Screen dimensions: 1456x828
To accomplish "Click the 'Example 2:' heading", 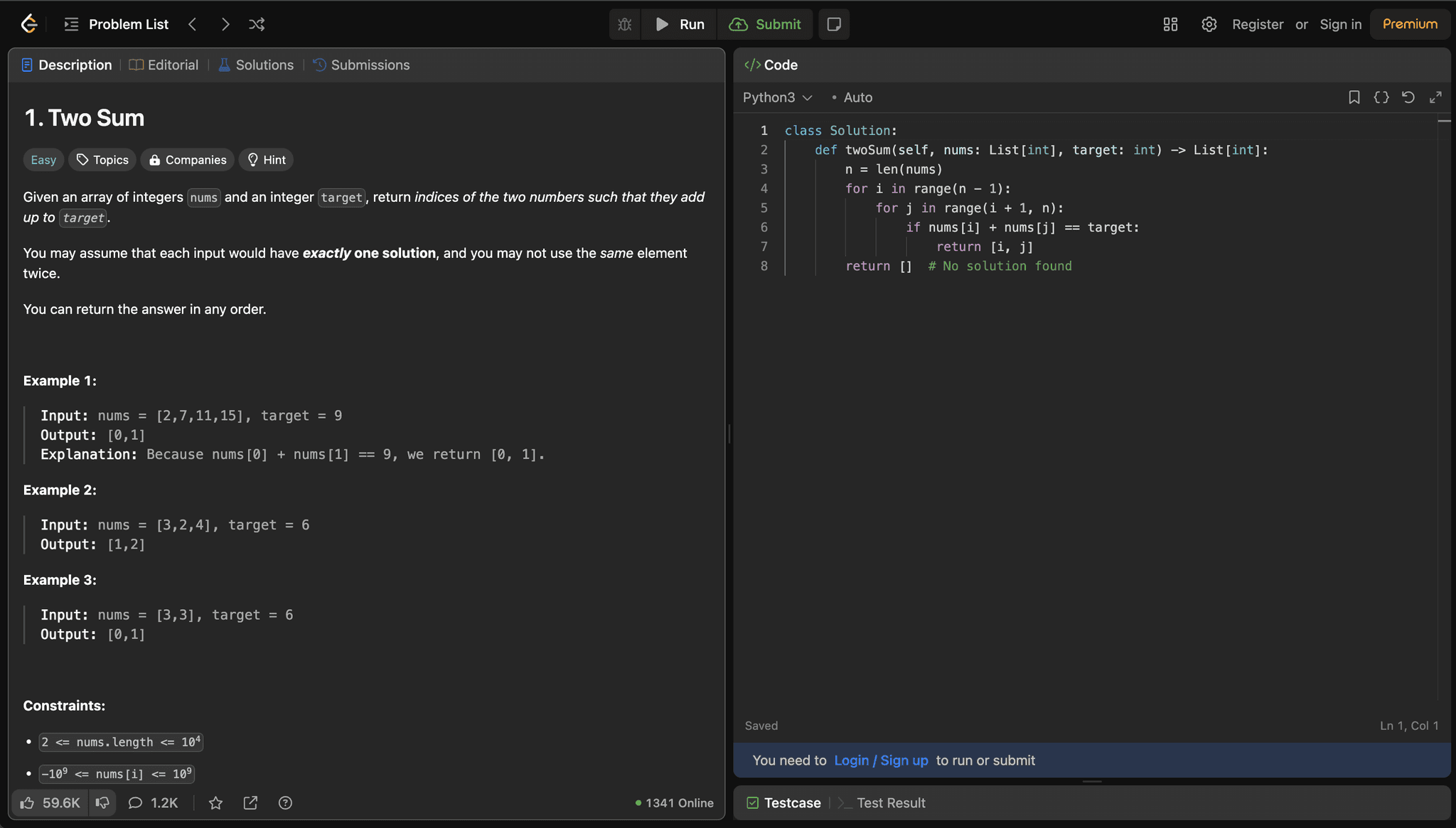I will (x=60, y=490).
